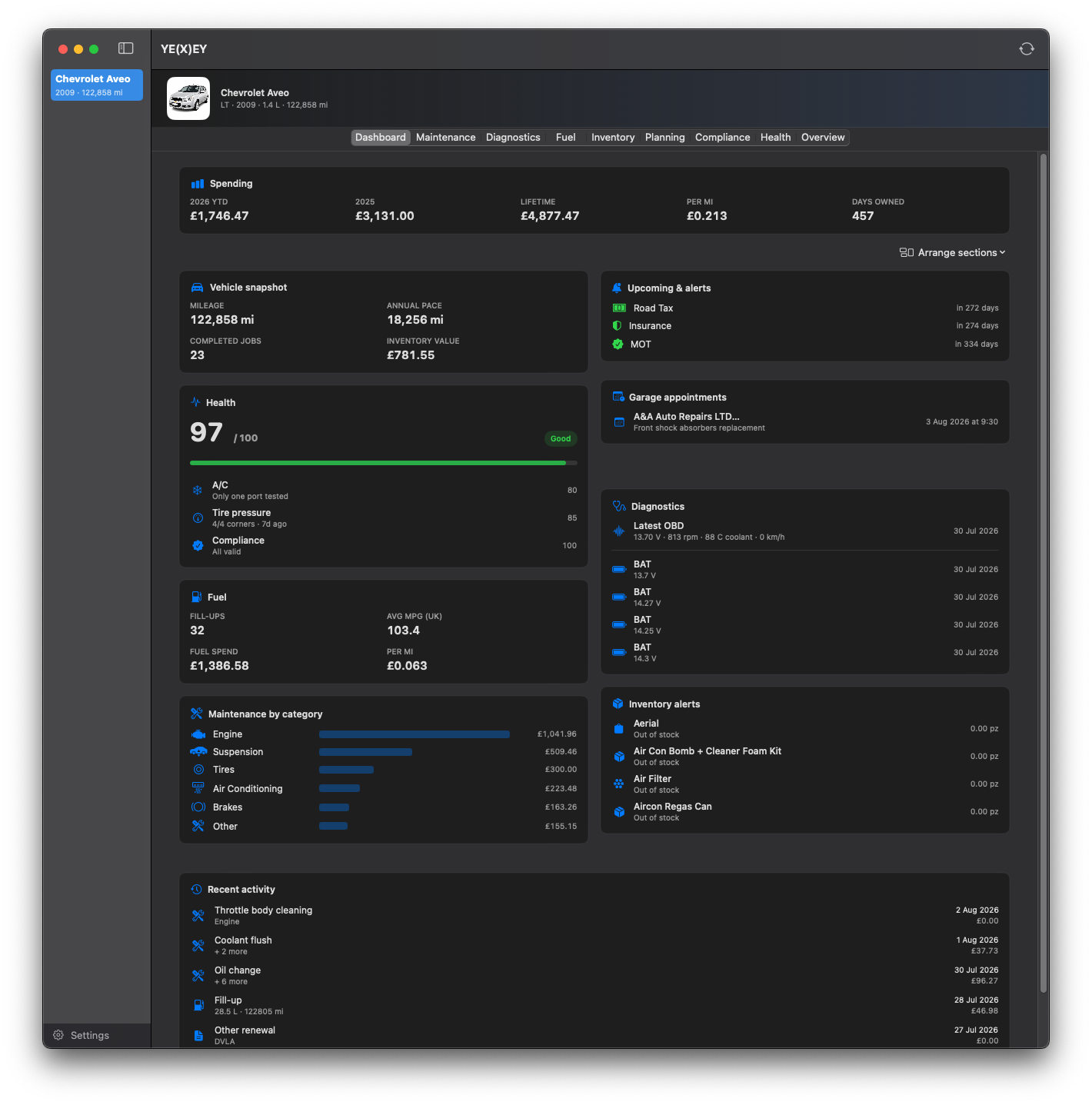Click the MOT green checkmark icon
This screenshot has height=1105, width=1092.
[x=618, y=344]
